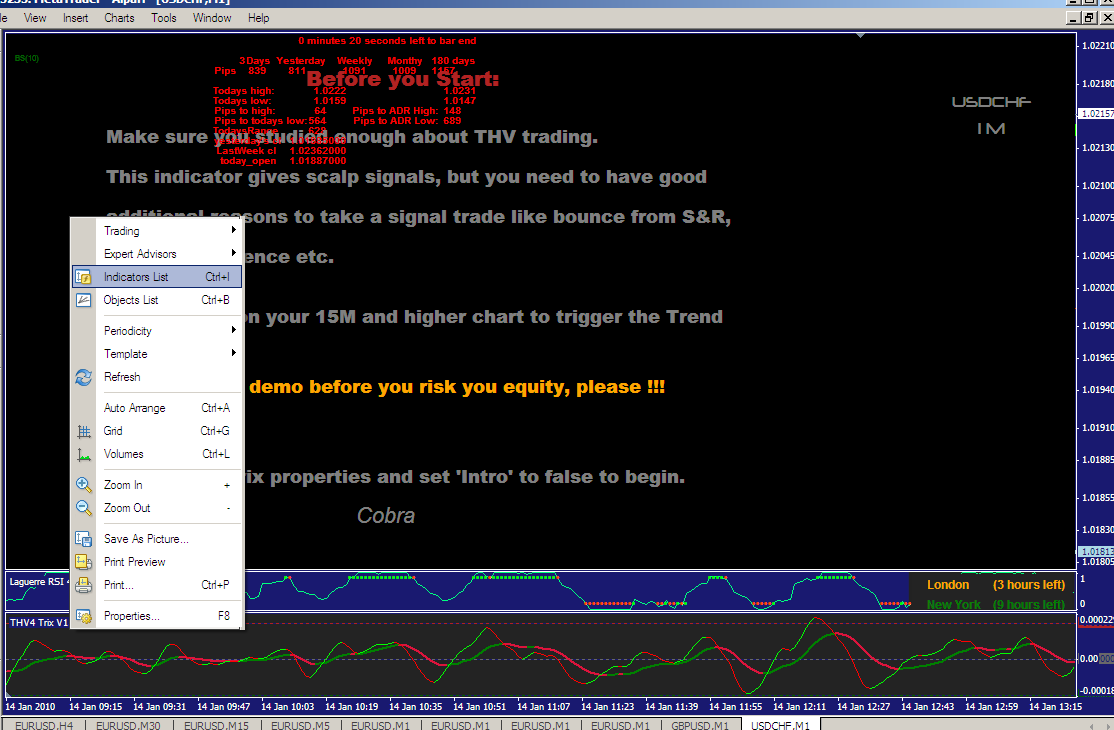The height and width of the screenshot is (730, 1114).
Task: Click the Save As Picture icon
Action: coord(83,539)
